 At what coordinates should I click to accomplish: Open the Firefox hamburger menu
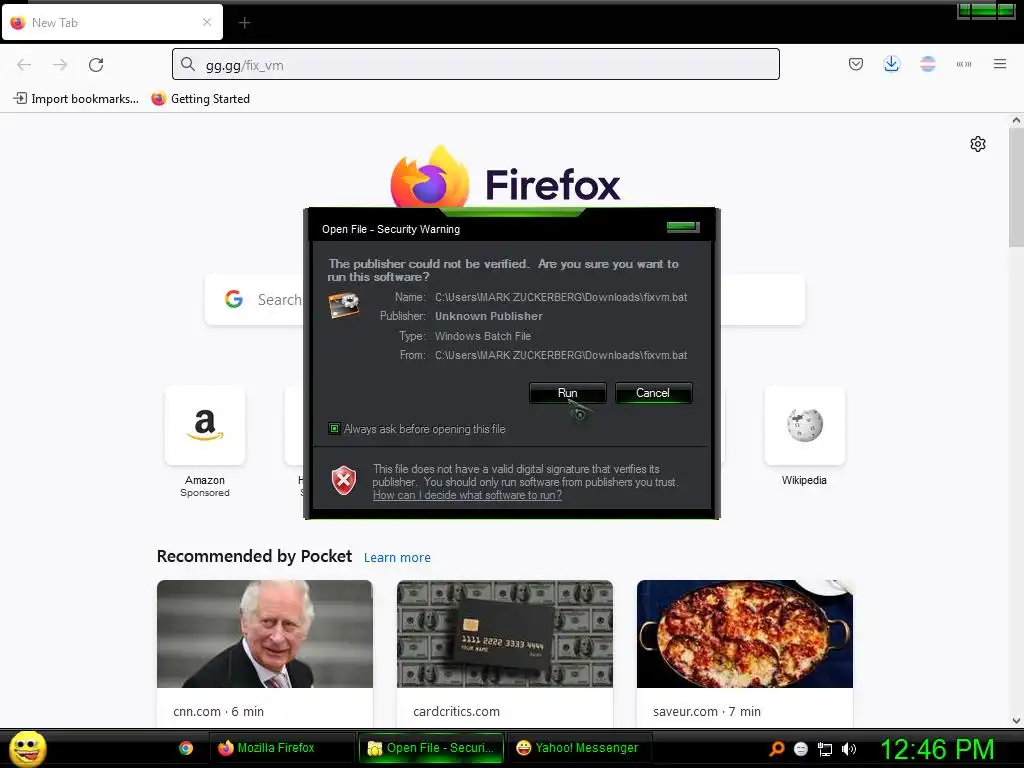tap(999, 64)
